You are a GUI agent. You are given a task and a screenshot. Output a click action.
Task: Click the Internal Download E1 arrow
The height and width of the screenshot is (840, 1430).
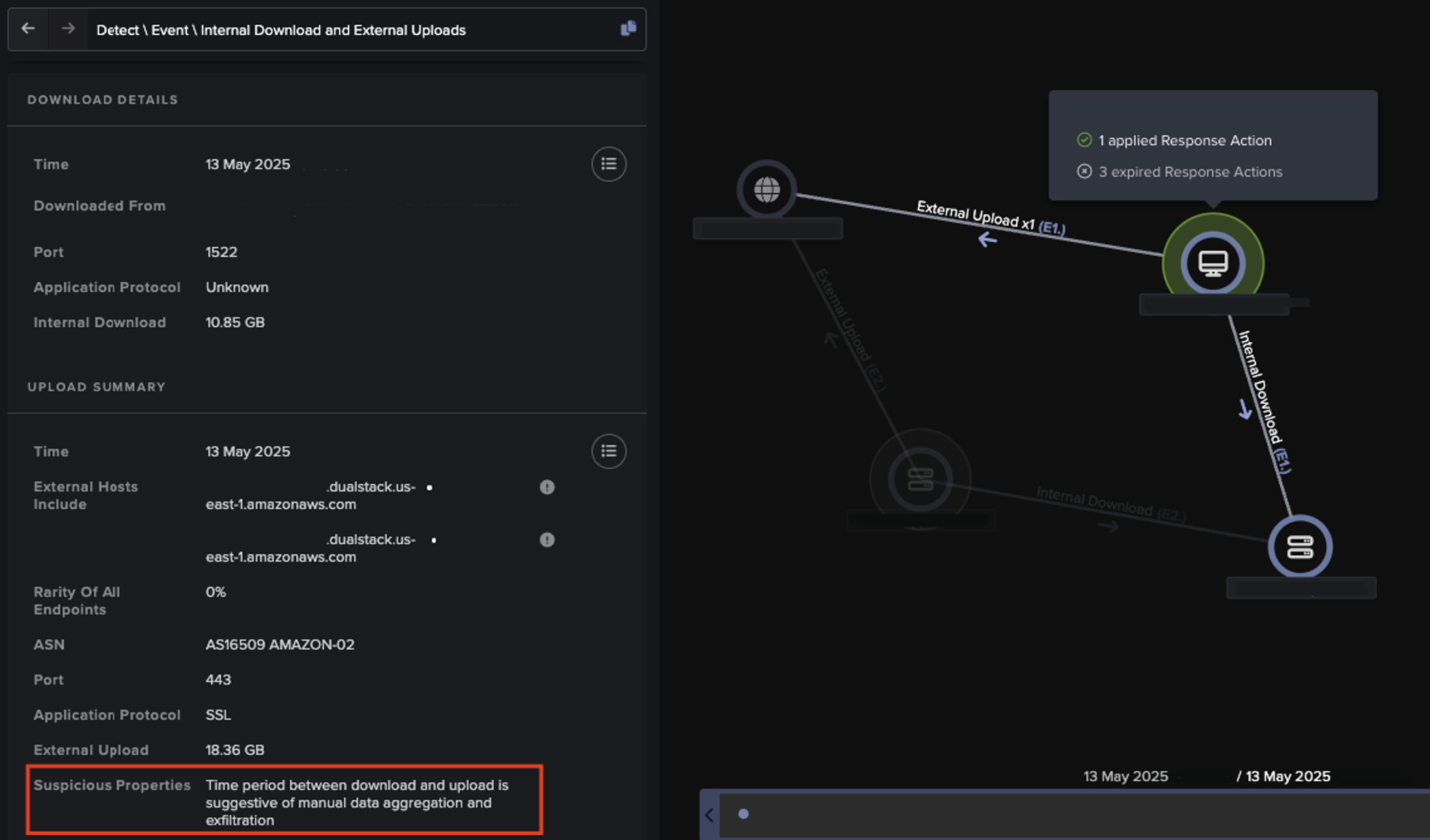(x=1245, y=409)
